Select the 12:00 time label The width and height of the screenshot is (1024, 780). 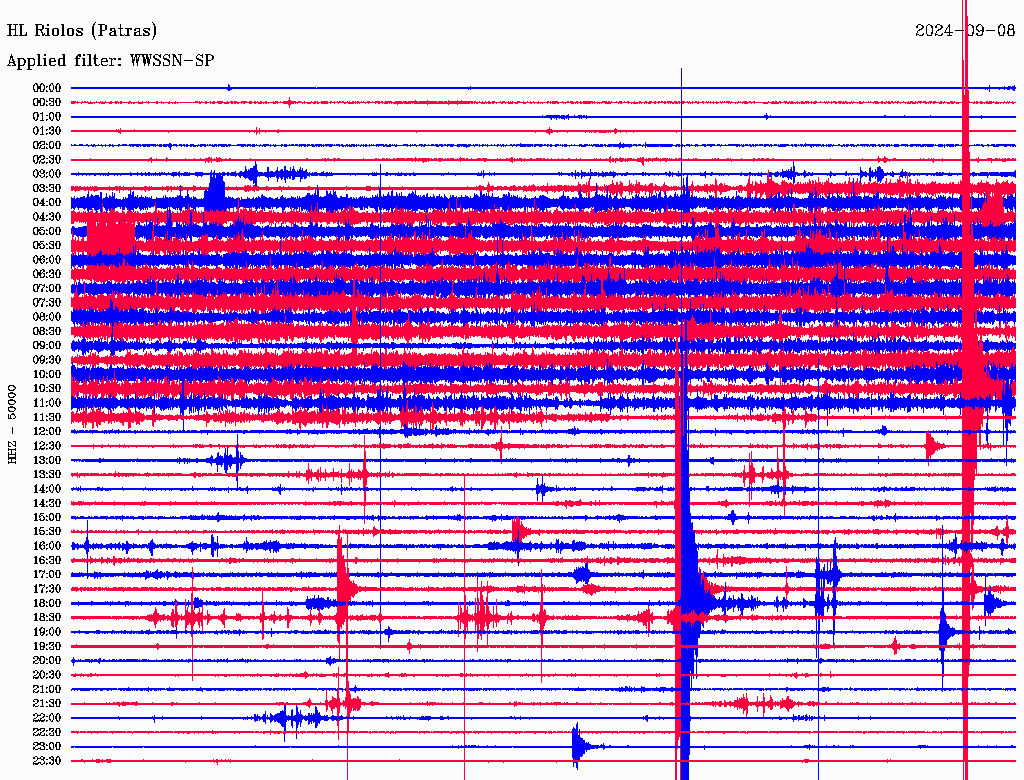tap(47, 432)
